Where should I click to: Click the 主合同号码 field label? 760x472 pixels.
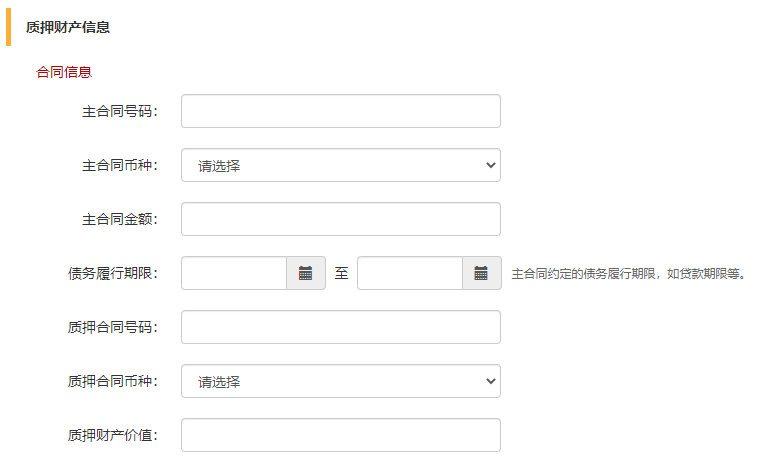pos(120,111)
